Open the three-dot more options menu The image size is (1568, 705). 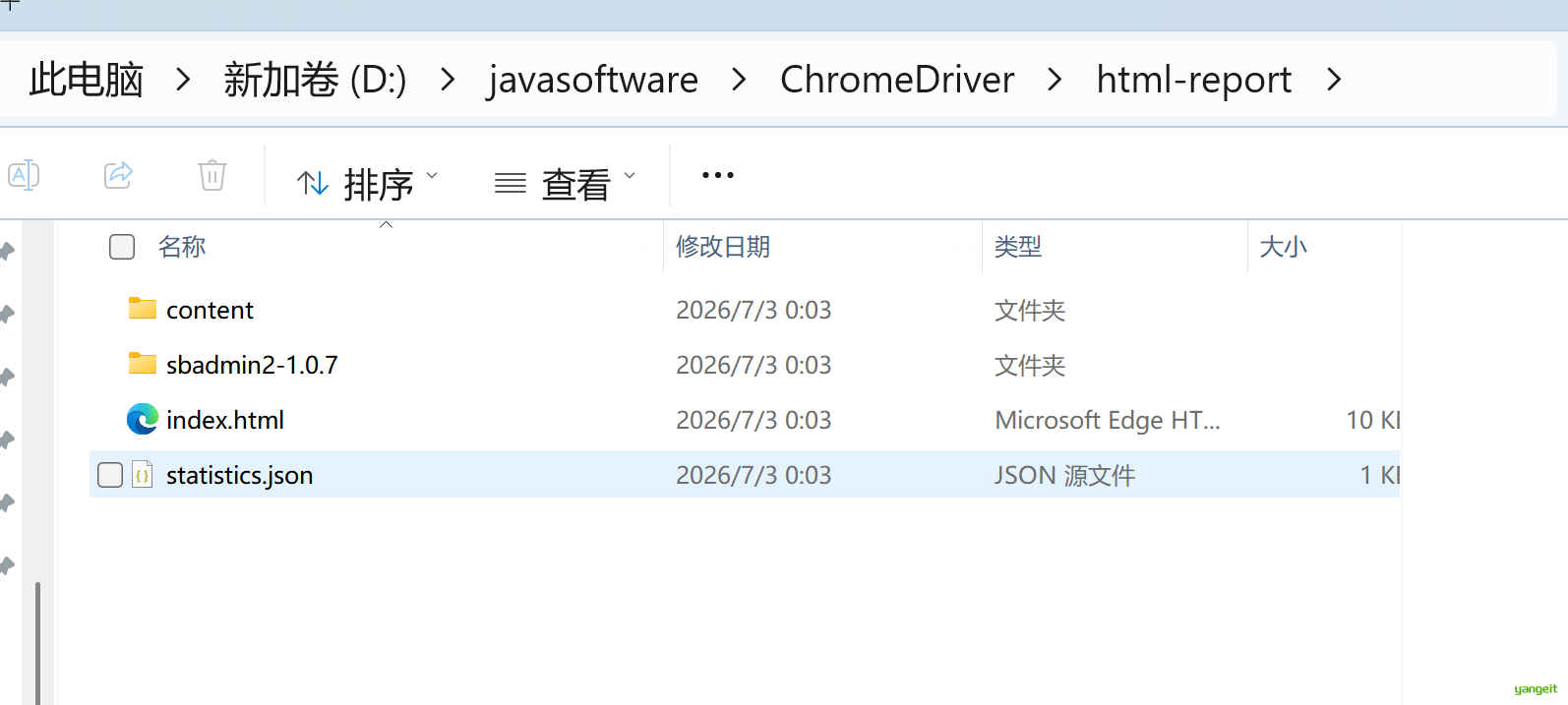point(718,175)
